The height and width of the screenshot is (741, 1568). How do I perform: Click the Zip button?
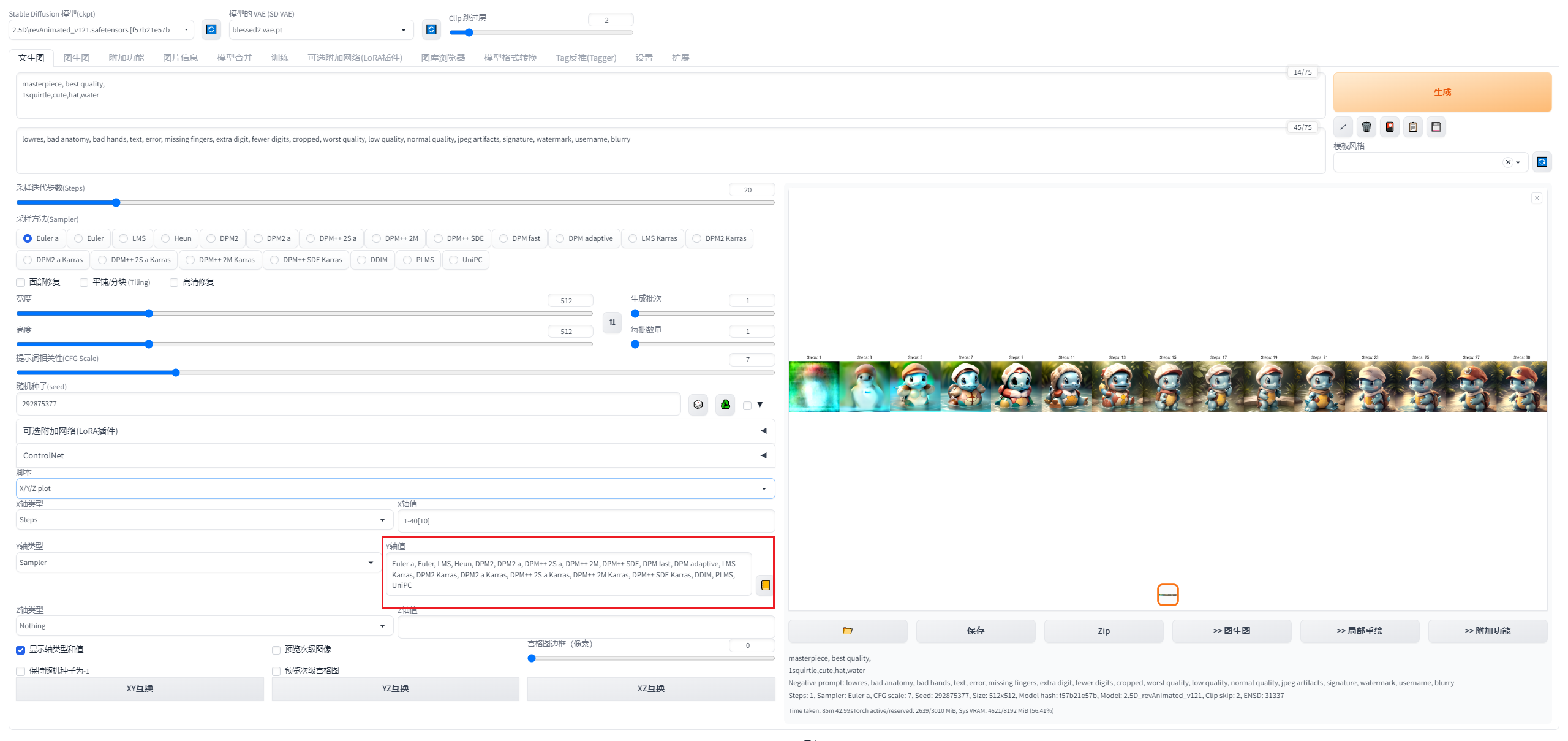pyautogui.click(x=1104, y=631)
